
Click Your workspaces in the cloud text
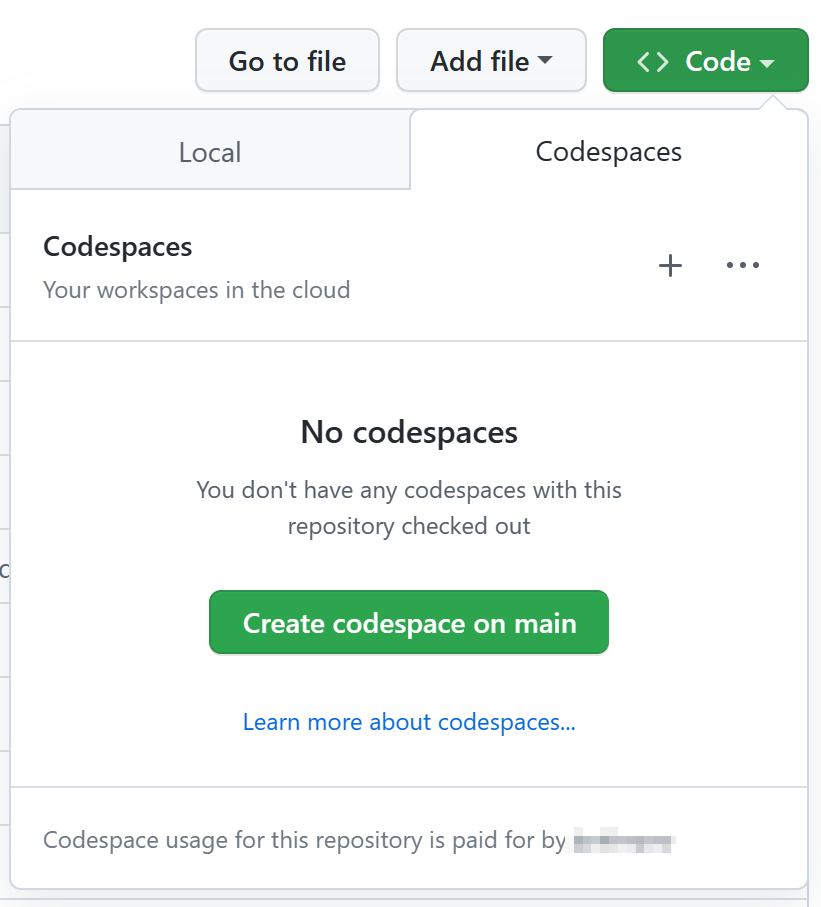coord(197,290)
